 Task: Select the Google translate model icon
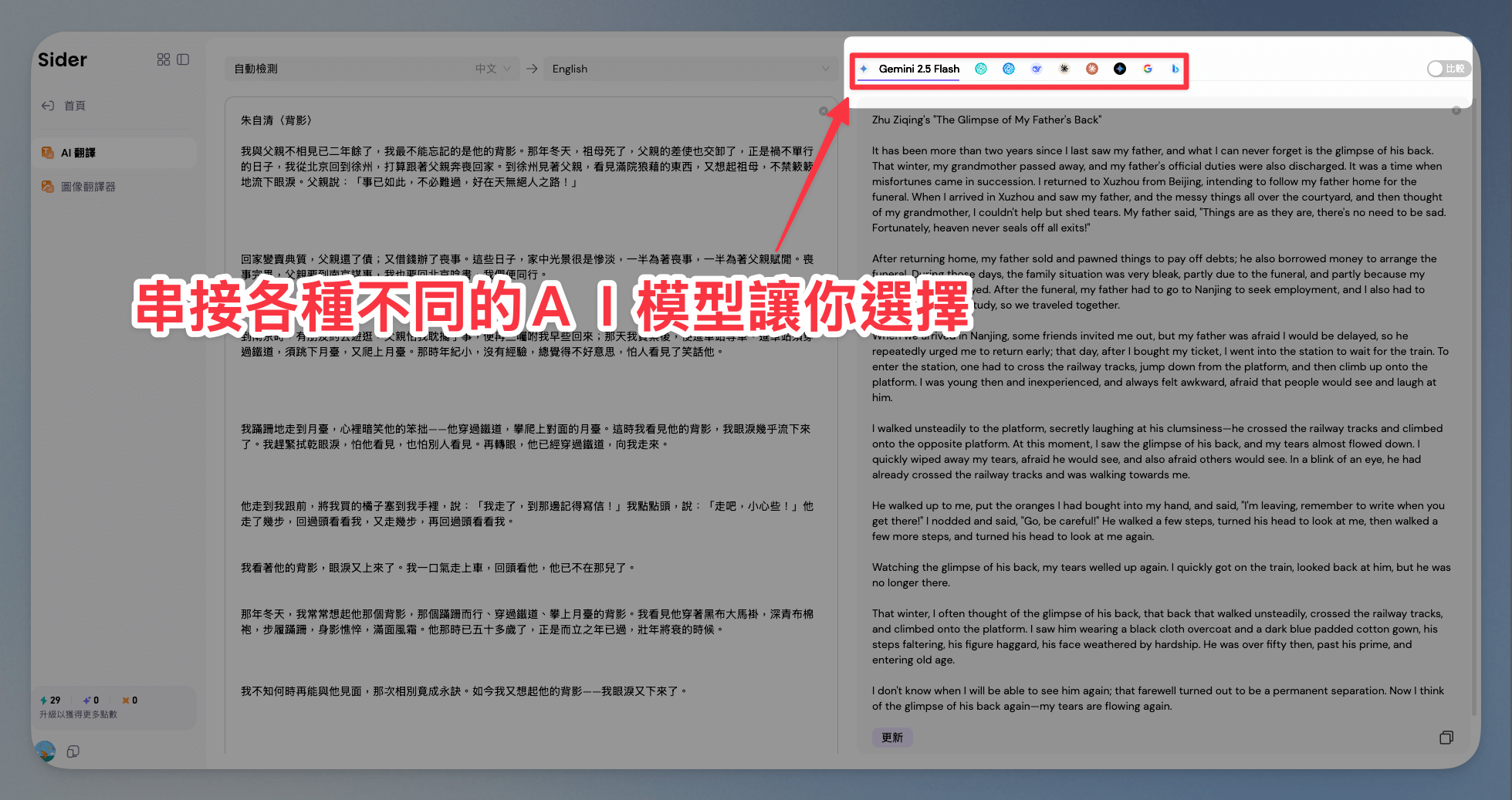pos(1147,69)
